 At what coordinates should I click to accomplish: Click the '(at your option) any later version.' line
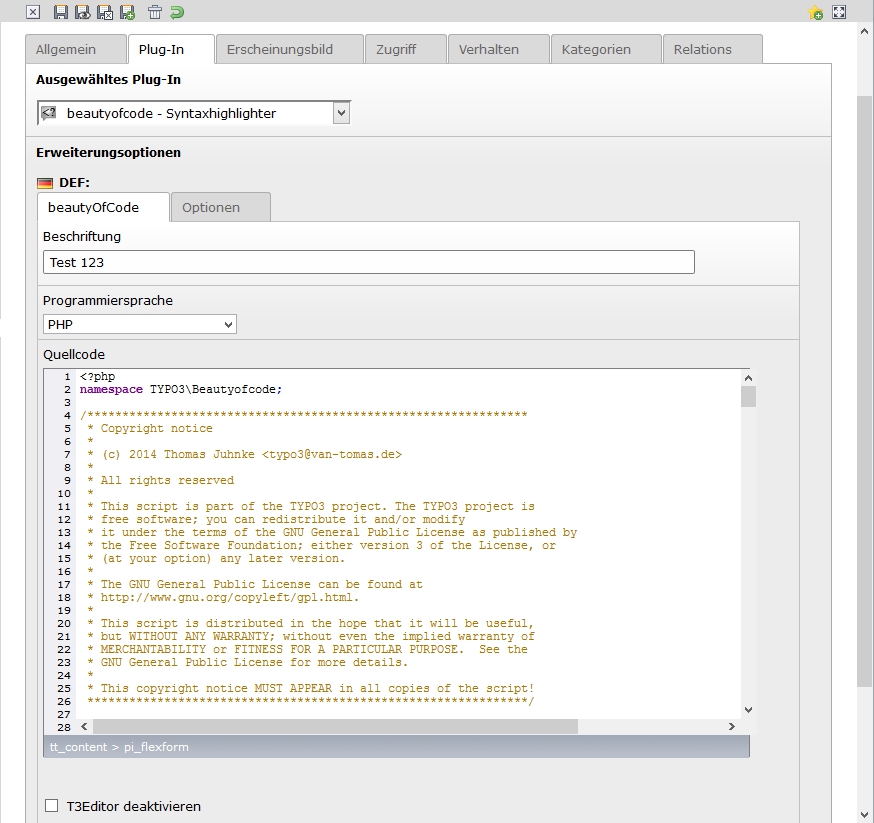click(x=216, y=558)
